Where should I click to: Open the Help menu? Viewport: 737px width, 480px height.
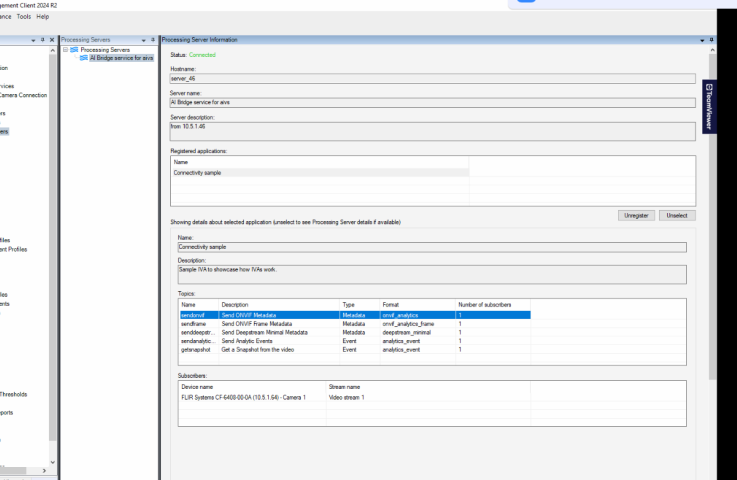pos(43,17)
